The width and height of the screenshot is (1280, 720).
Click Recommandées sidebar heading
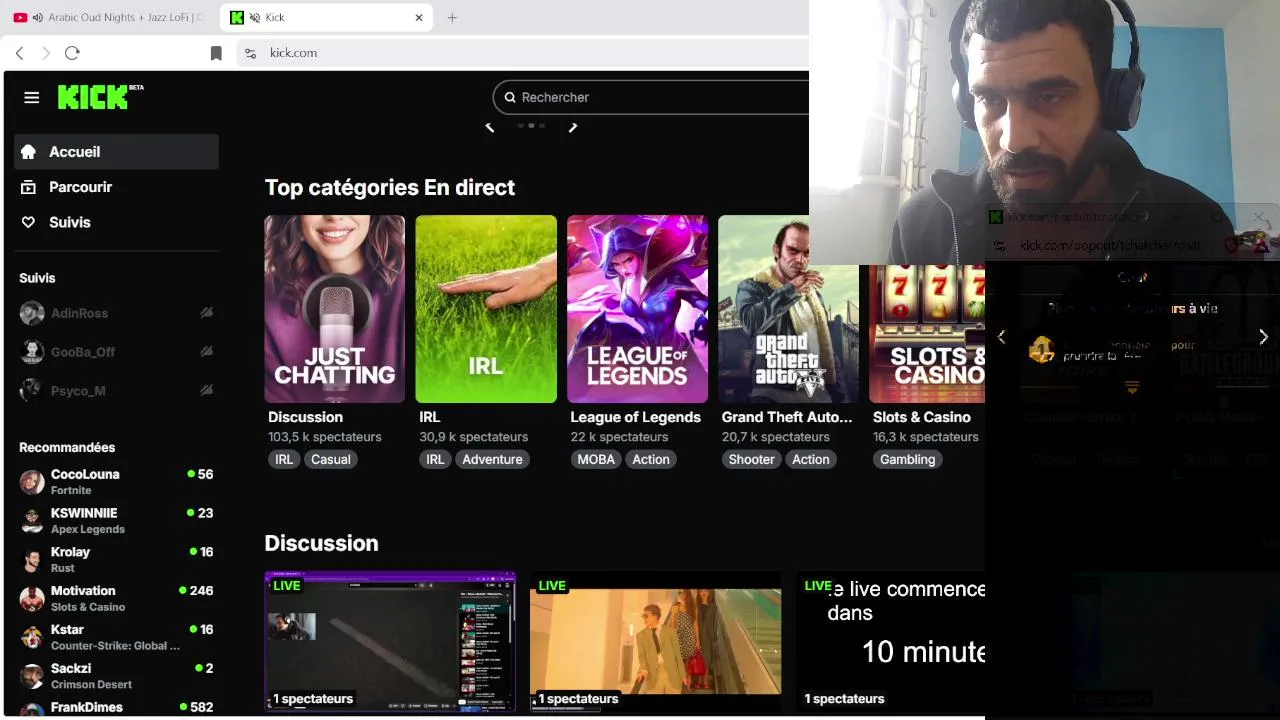[x=67, y=447]
